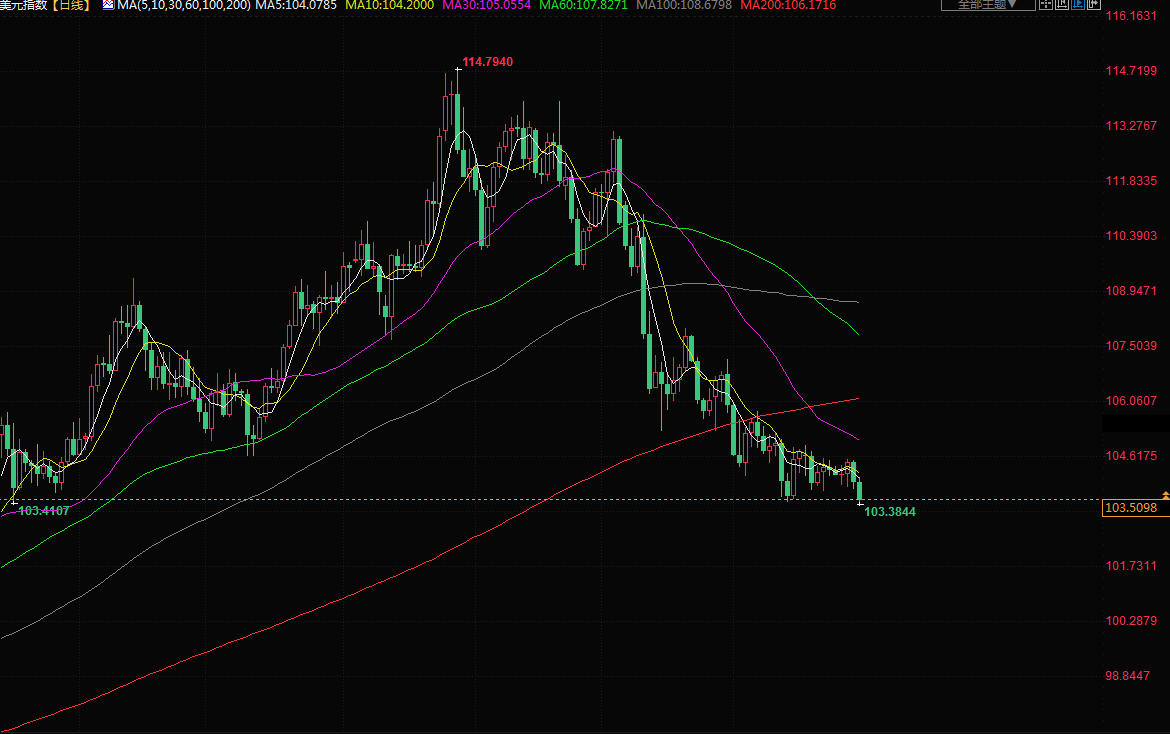Select the yellow MA10 legend label

tap(388, 5)
